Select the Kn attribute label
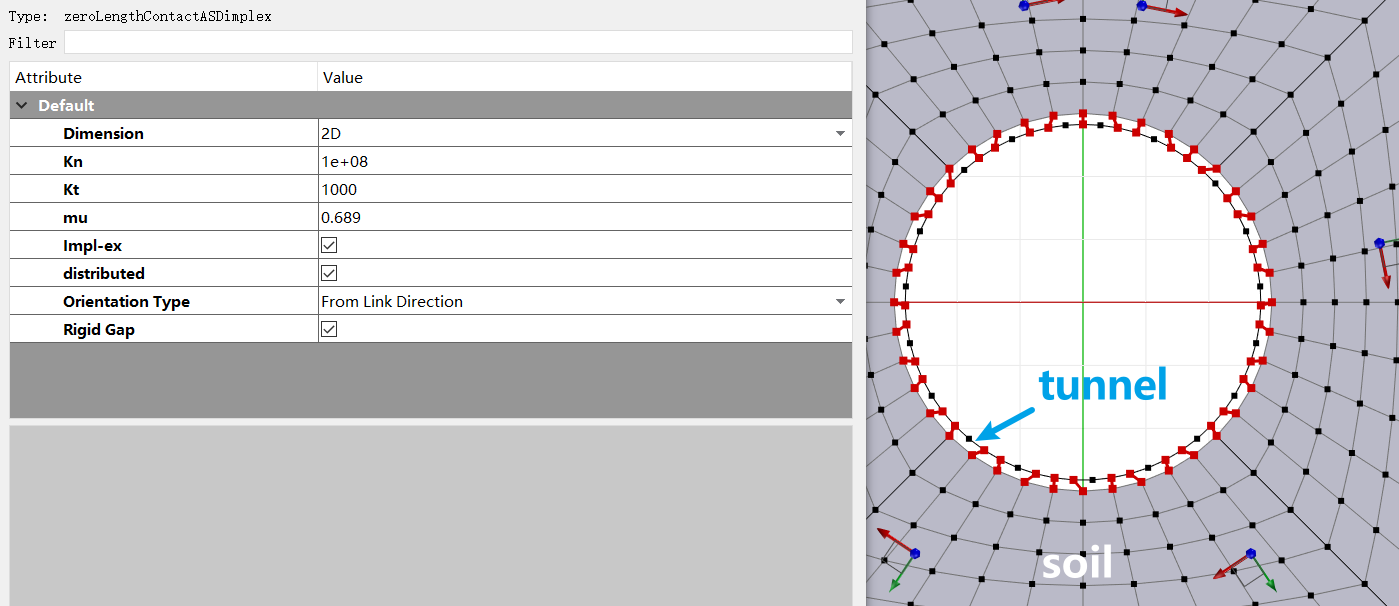The height and width of the screenshot is (606, 1399). (74, 161)
